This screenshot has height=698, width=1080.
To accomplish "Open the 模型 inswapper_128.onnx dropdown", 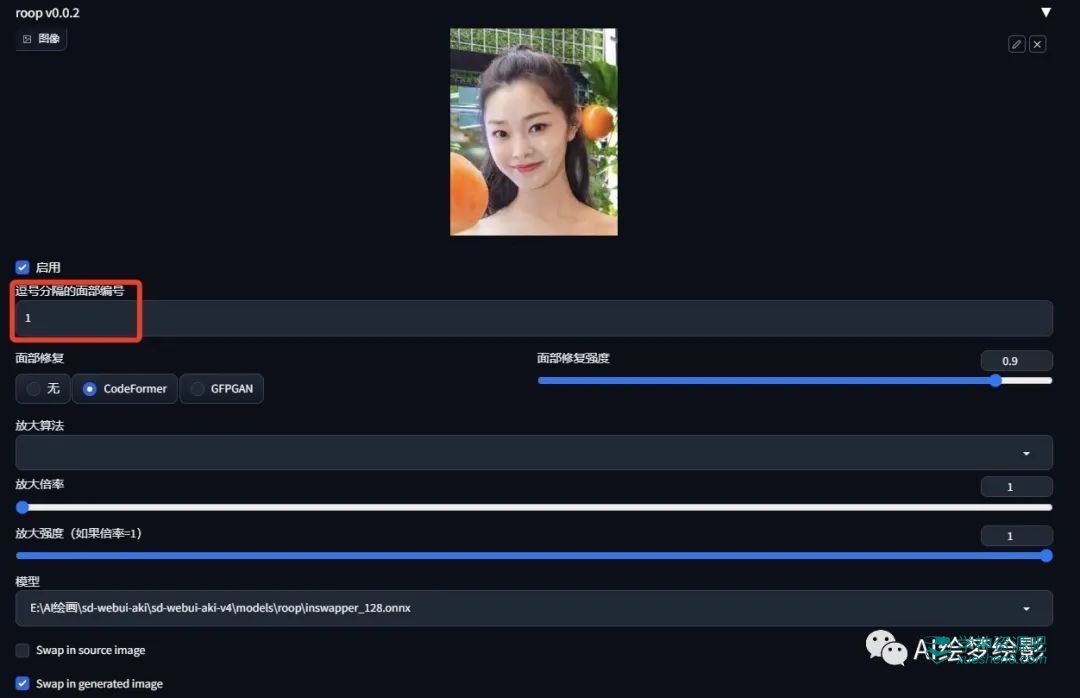I will pyautogui.click(x=533, y=608).
